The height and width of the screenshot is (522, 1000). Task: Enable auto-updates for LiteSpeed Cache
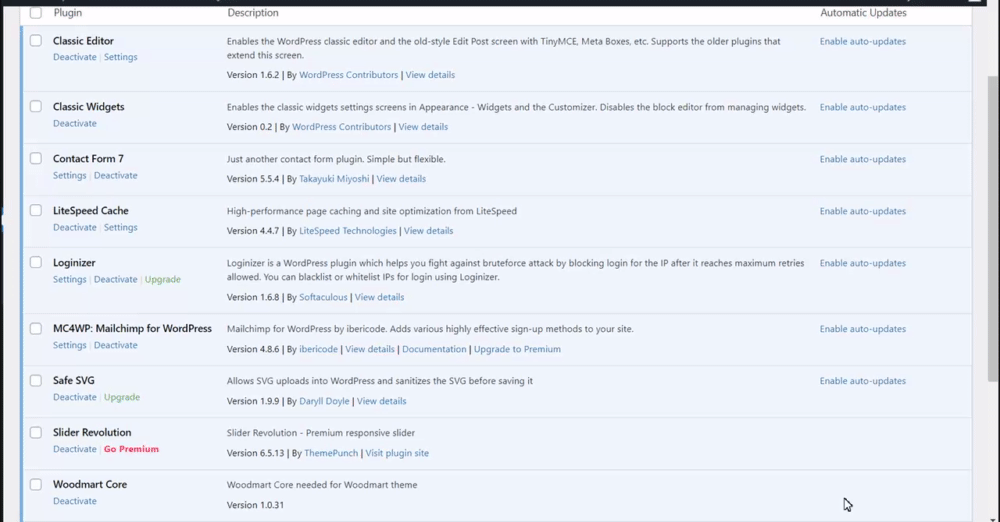tap(862, 211)
